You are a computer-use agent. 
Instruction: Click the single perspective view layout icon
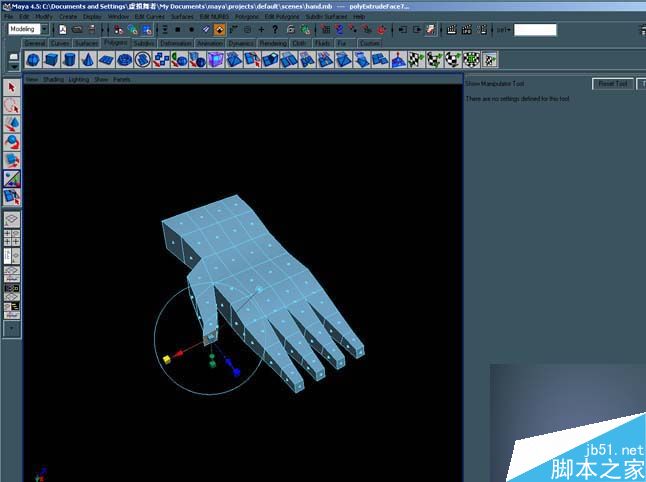click(x=12, y=217)
